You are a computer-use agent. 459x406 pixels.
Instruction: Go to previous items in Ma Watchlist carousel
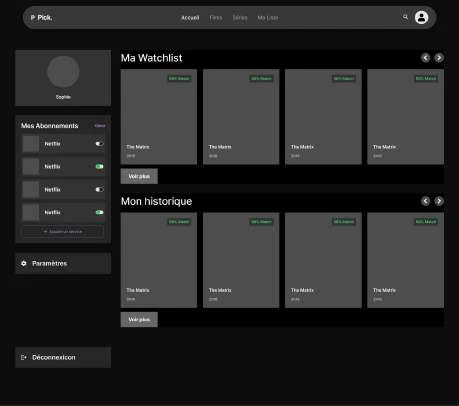(426, 58)
